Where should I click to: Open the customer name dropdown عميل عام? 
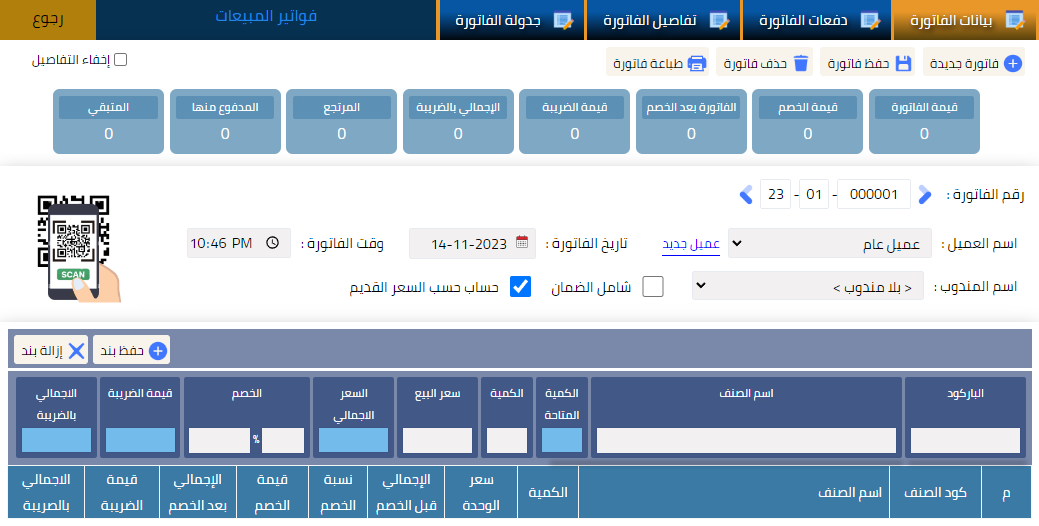point(829,243)
